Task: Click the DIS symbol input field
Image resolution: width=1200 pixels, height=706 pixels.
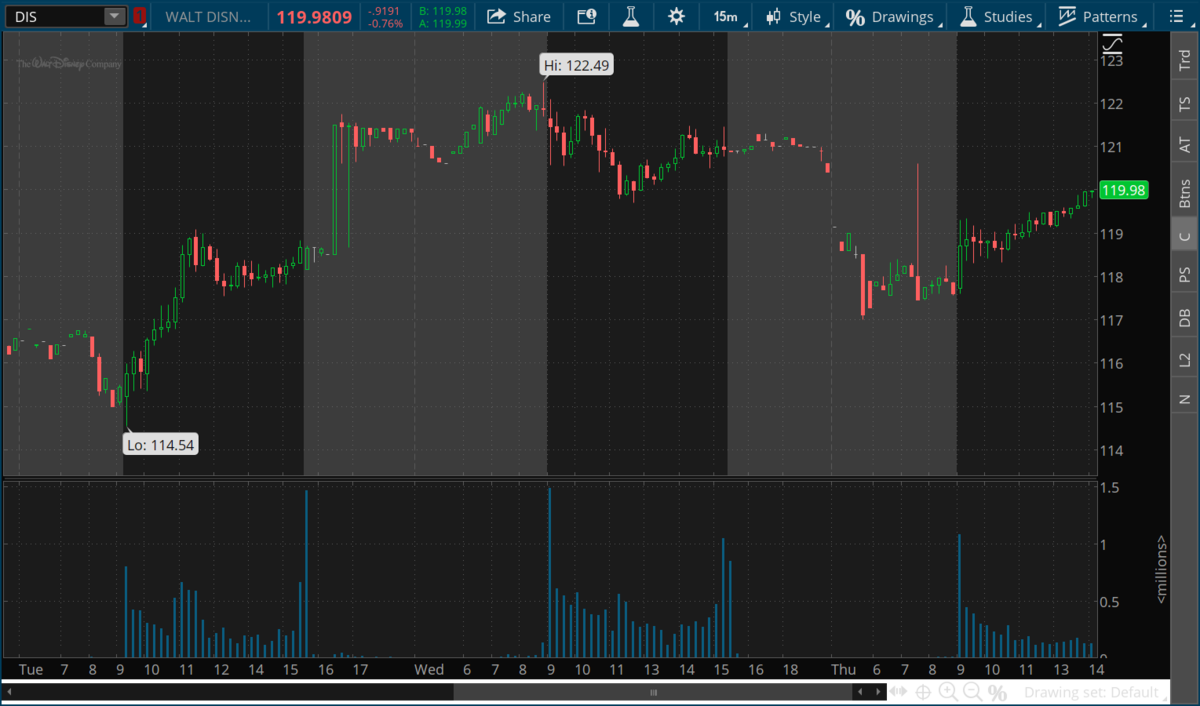Action: tap(55, 16)
